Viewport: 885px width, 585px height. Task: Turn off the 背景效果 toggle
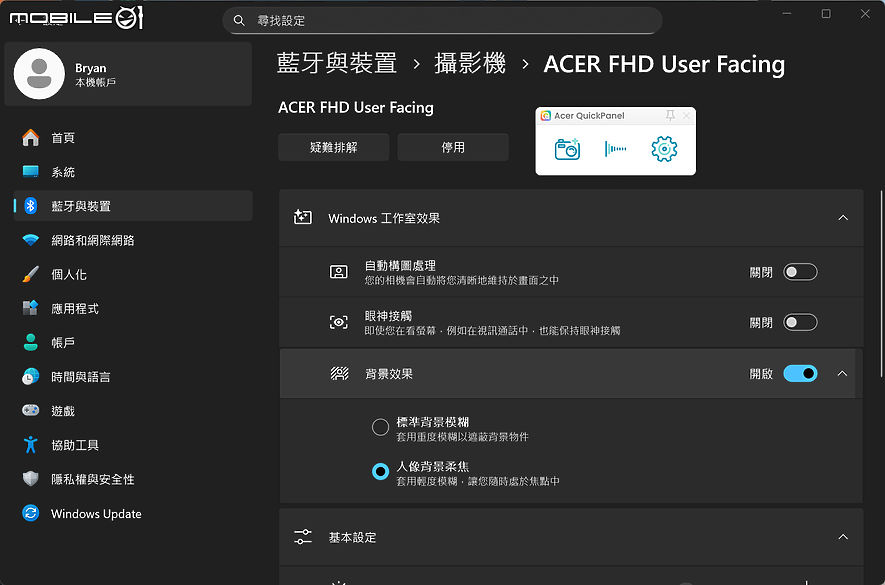pos(800,373)
